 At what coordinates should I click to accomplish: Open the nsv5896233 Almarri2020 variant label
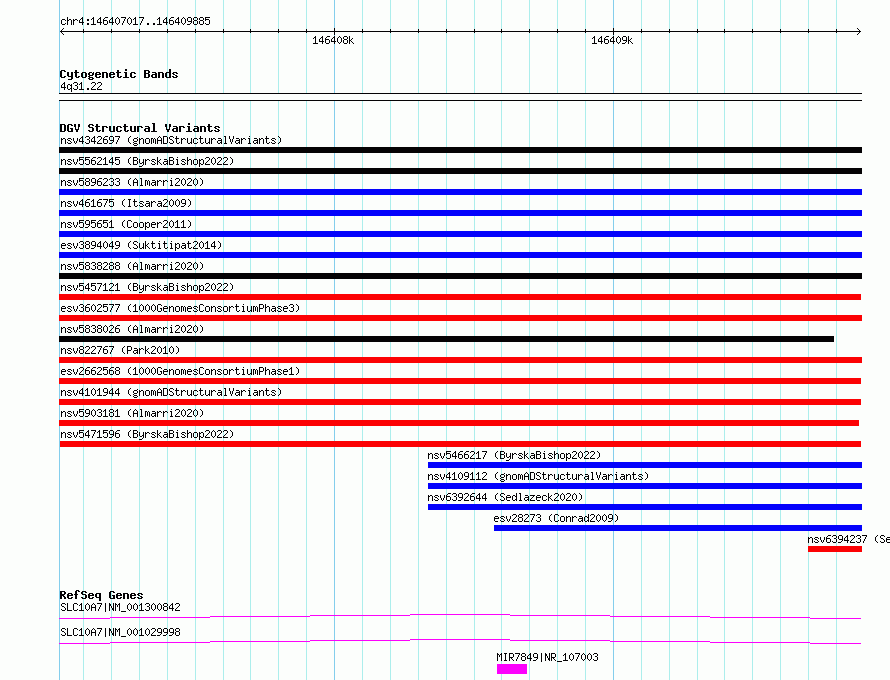pos(132,182)
